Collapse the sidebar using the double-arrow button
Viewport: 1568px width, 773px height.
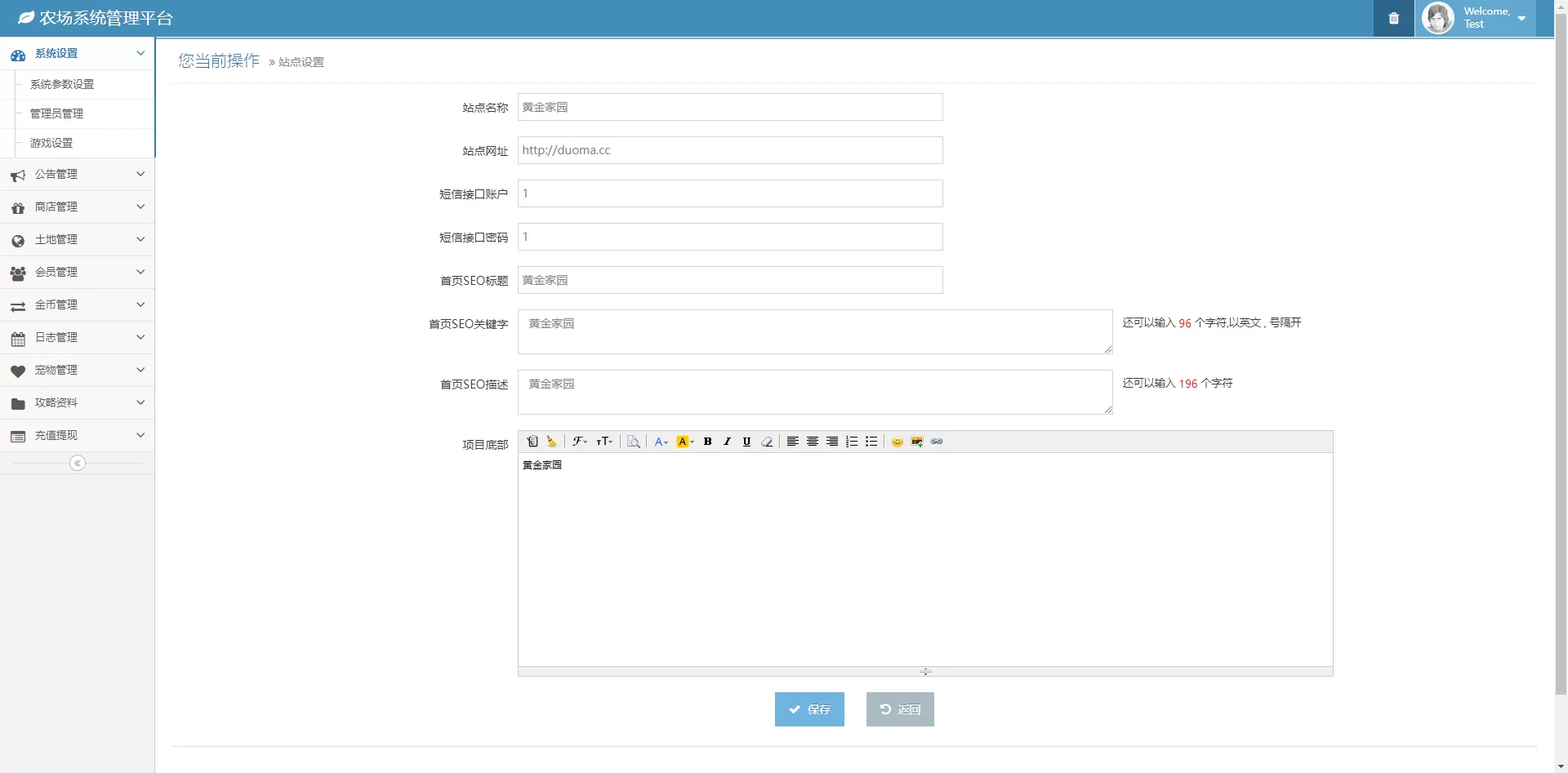tap(78, 463)
